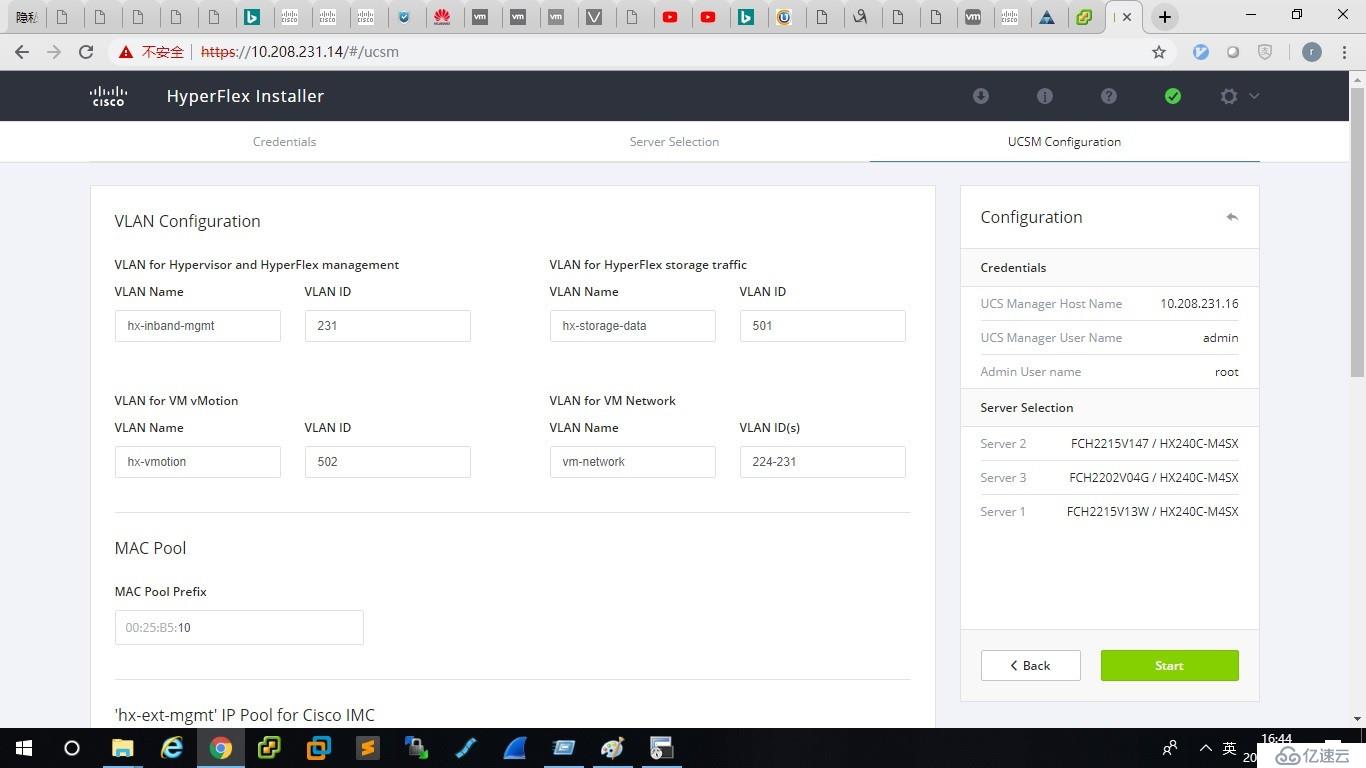Open Cortana search circle on taskbar

pos(72,748)
